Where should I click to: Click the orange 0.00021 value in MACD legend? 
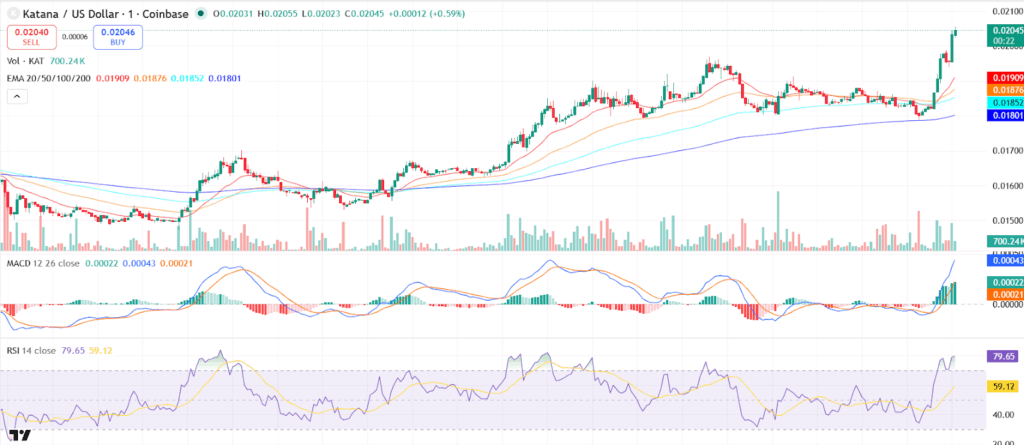click(x=176, y=263)
